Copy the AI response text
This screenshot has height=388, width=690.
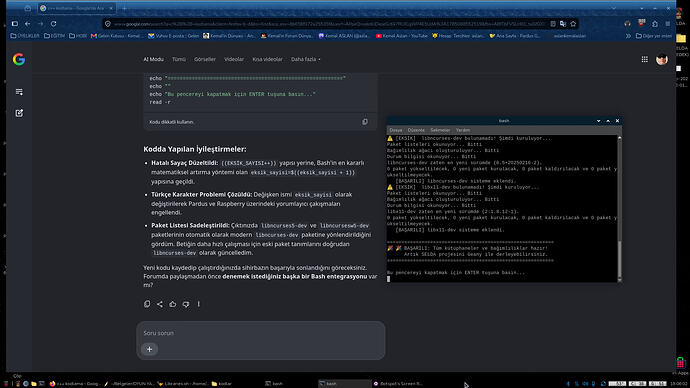point(147,304)
